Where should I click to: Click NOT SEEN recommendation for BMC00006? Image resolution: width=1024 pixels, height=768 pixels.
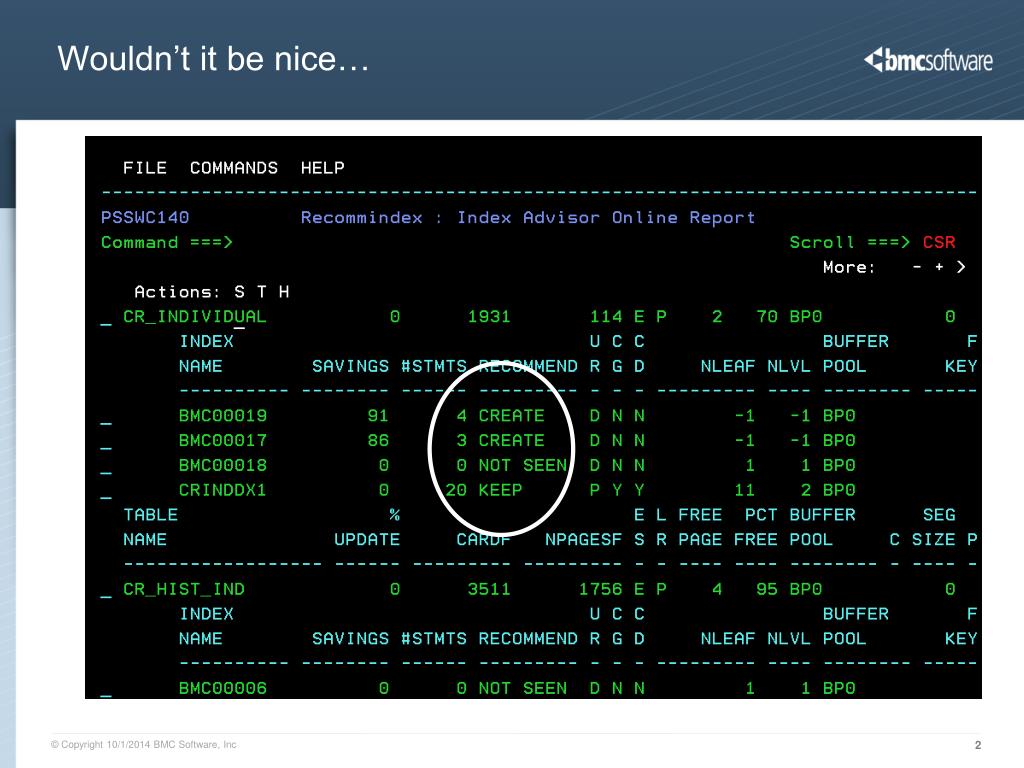coord(522,688)
